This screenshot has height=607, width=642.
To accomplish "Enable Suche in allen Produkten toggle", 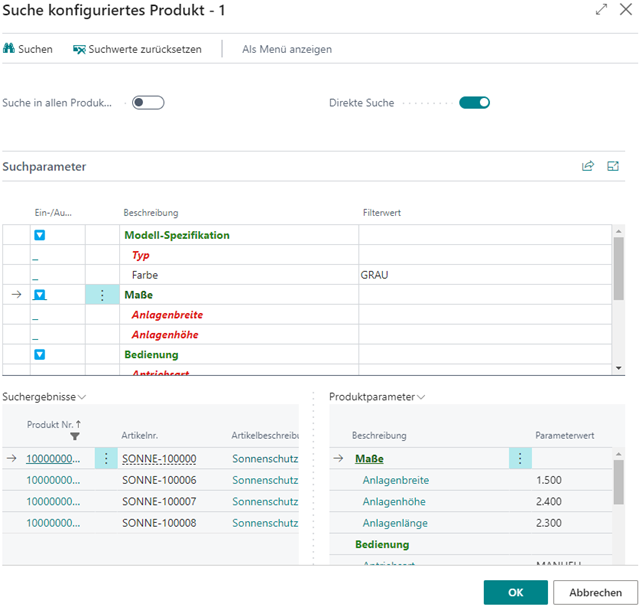I will click(148, 102).
